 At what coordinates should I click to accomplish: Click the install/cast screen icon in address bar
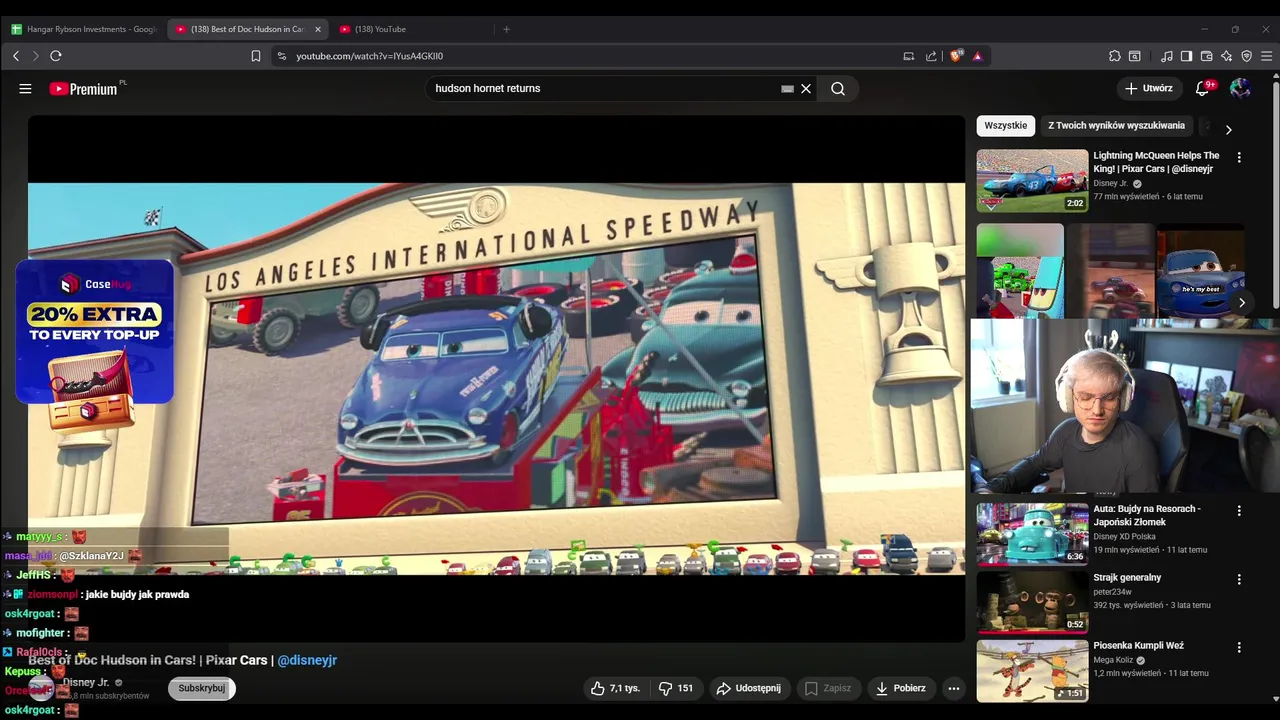click(909, 56)
